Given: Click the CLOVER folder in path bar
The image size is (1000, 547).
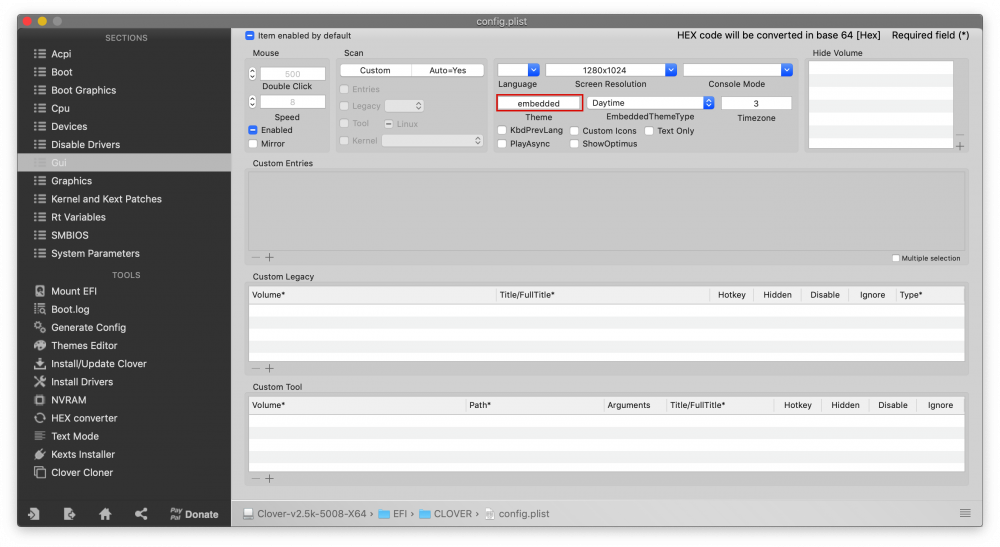Looking at the screenshot, I should click(x=446, y=514).
